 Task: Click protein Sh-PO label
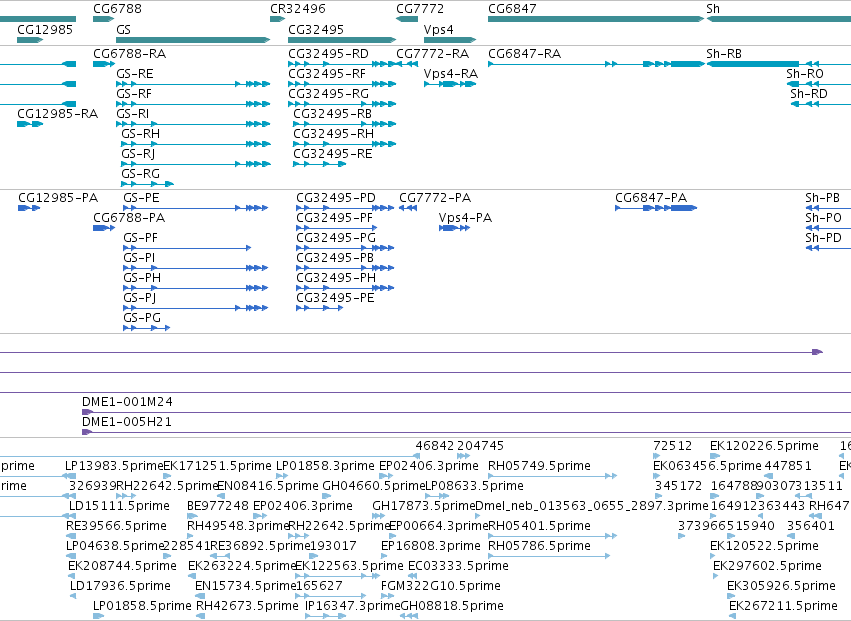(823, 218)
